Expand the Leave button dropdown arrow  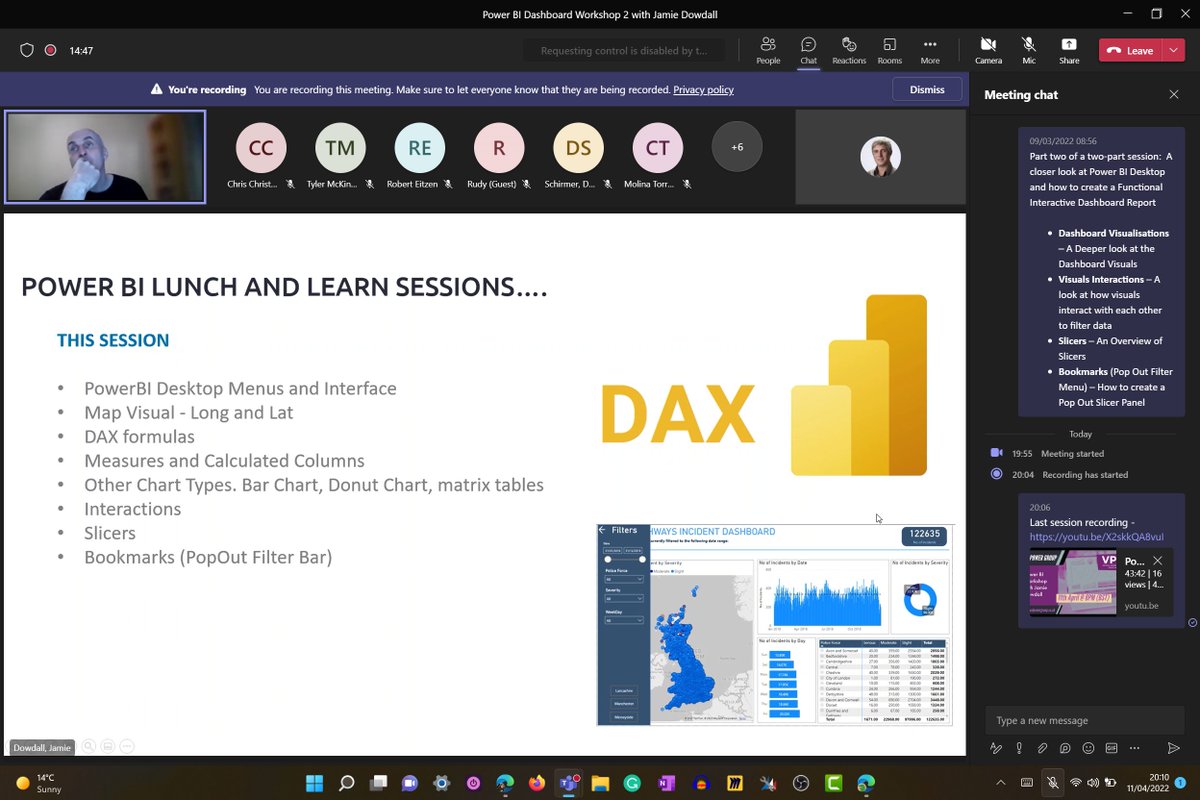1172,50
